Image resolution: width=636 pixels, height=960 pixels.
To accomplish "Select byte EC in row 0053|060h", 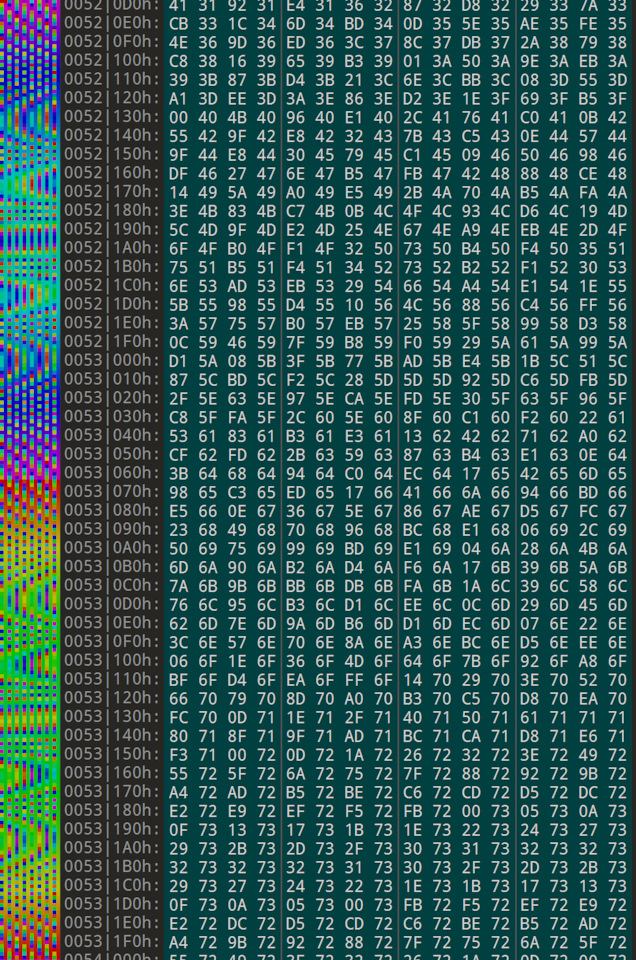I will (x=413, y=474).
